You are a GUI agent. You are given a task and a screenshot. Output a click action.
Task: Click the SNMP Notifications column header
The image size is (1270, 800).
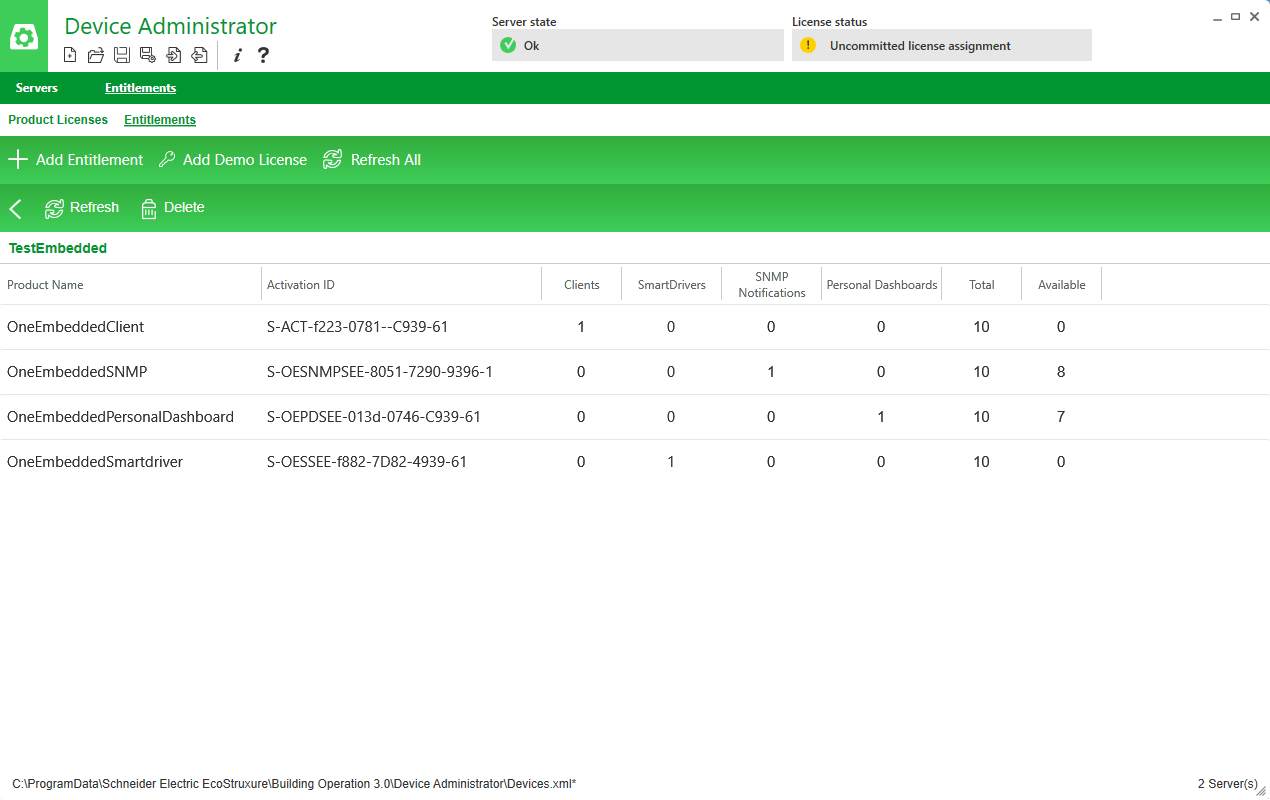click(x=771, y=285)
